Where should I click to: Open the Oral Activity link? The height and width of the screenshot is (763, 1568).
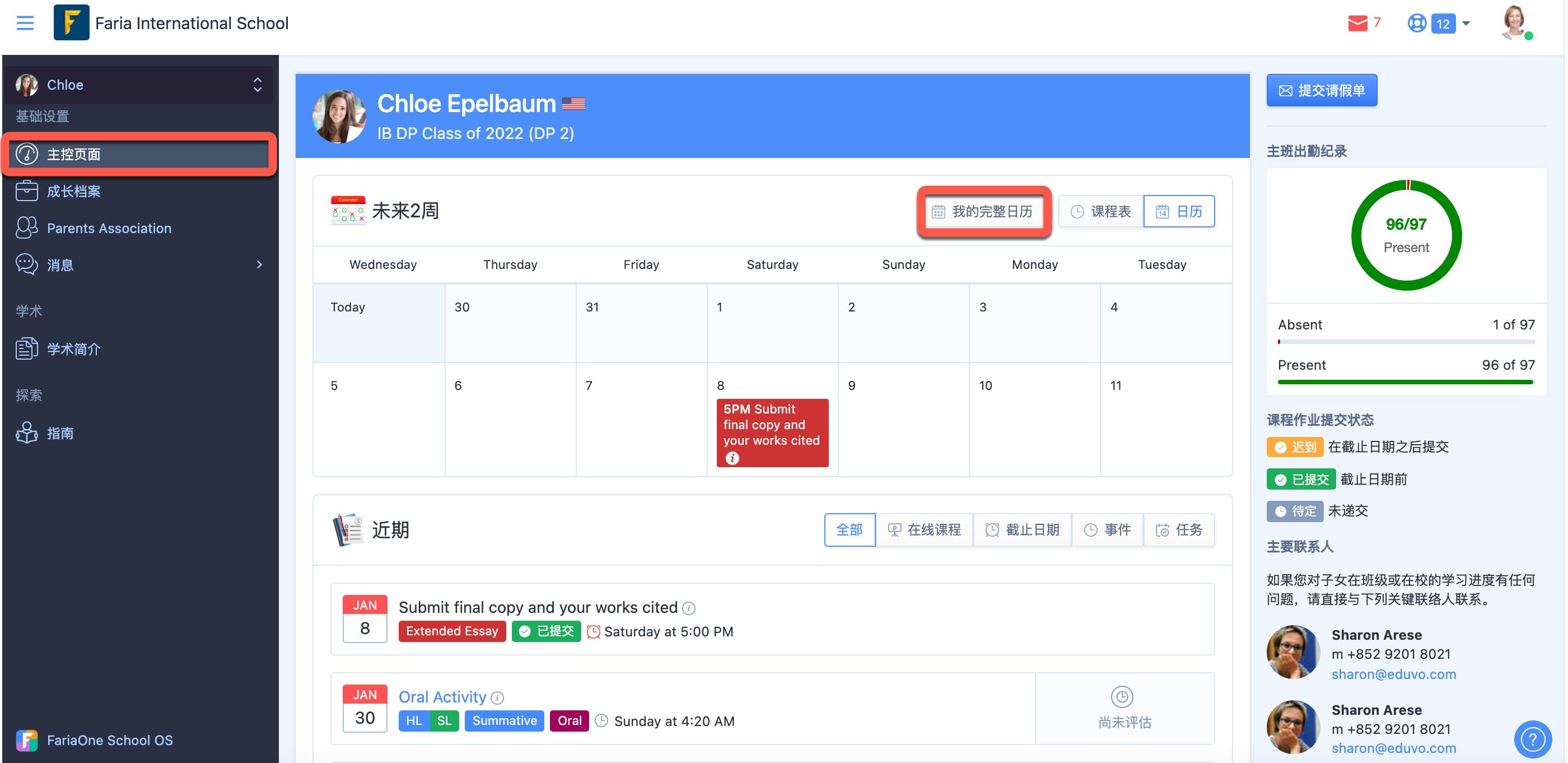click(x=442, y=697)
